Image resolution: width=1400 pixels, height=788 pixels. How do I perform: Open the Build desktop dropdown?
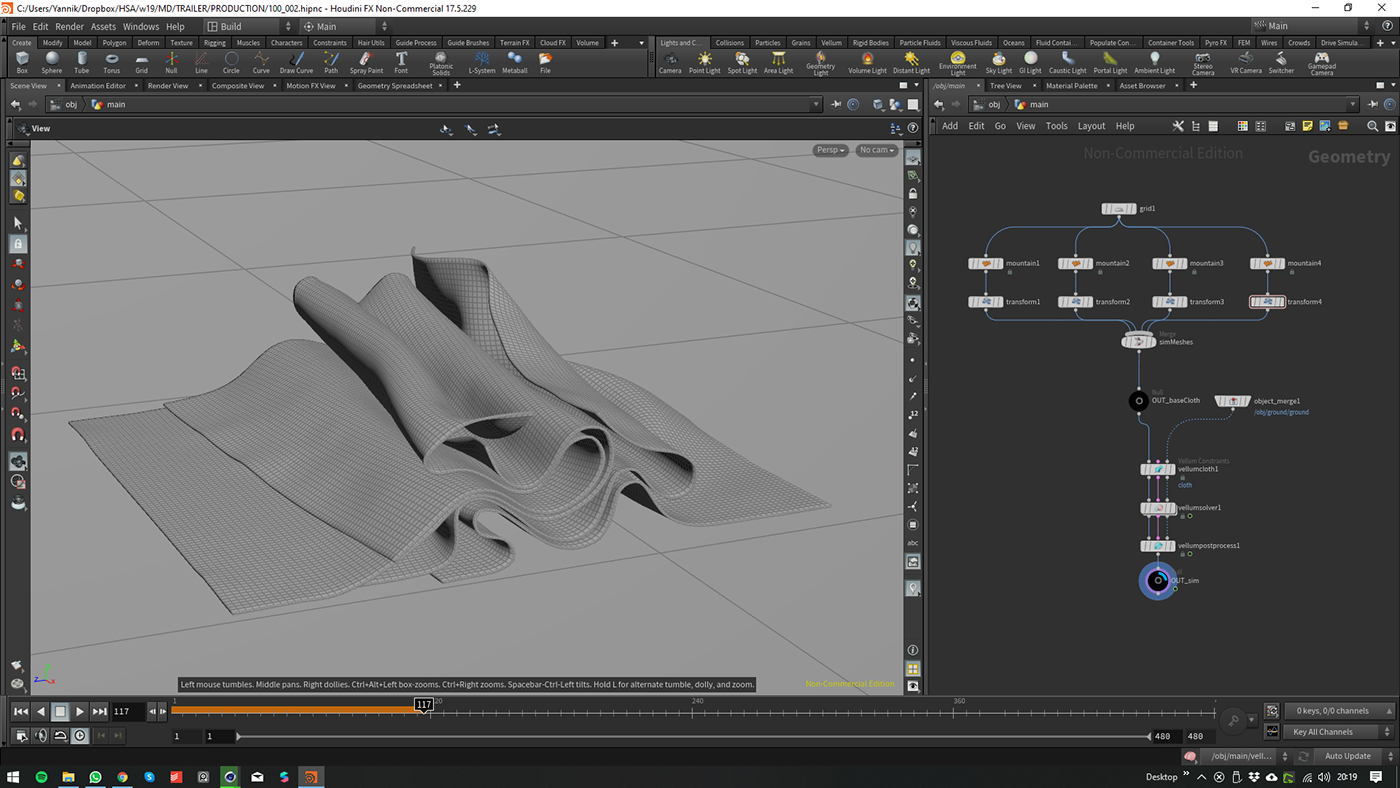pyautogui.click(x=249, y=26)
